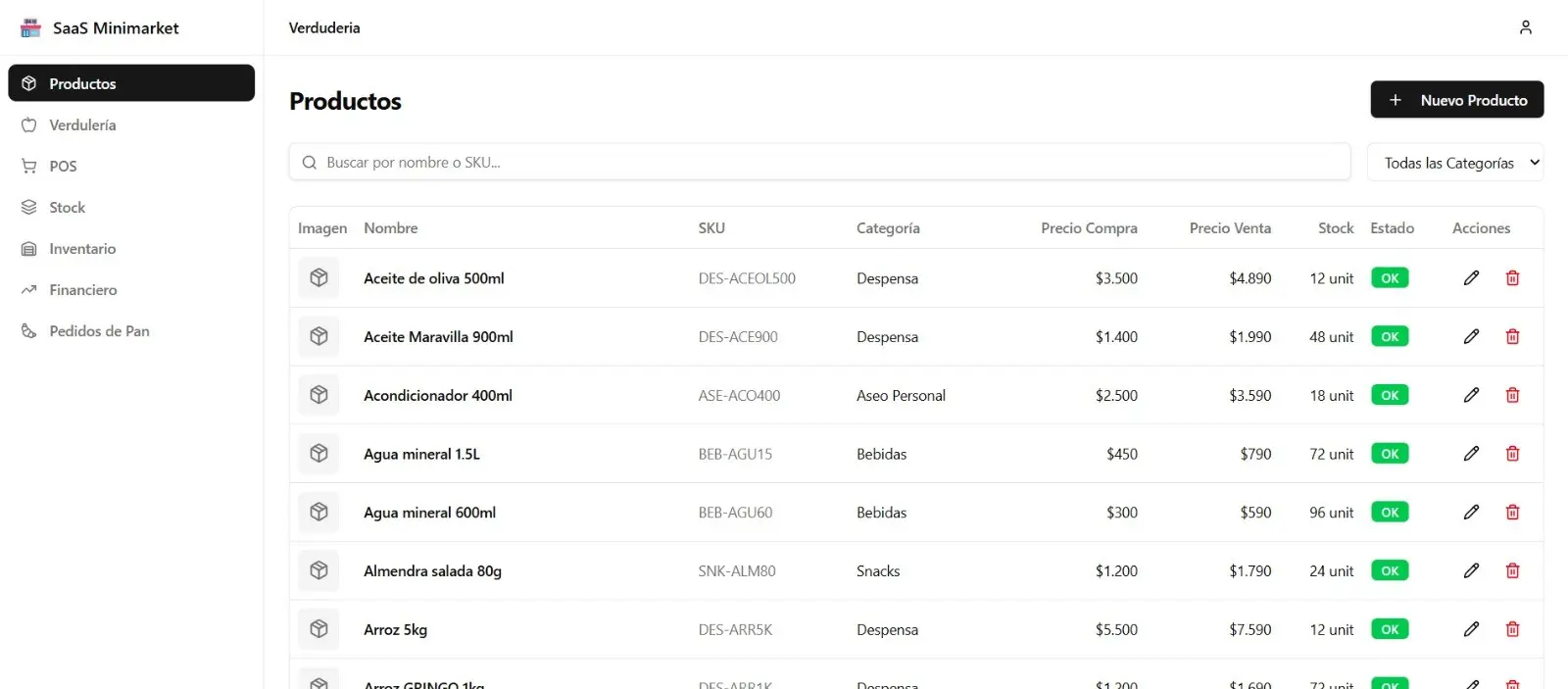Viewport: 1568px width, 689px height.
Task: Click the Nombre column header
Action: pyautogui.click(x=390, y=227)
